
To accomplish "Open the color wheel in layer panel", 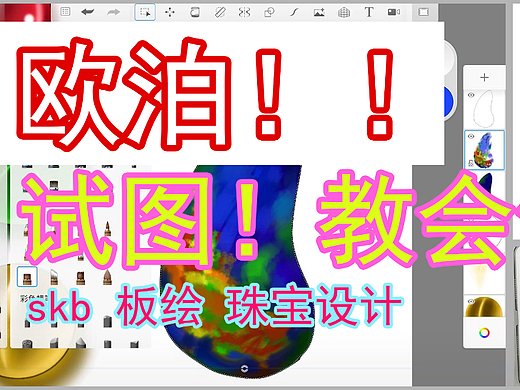I will pyautogui.click(x=484, y=333).
